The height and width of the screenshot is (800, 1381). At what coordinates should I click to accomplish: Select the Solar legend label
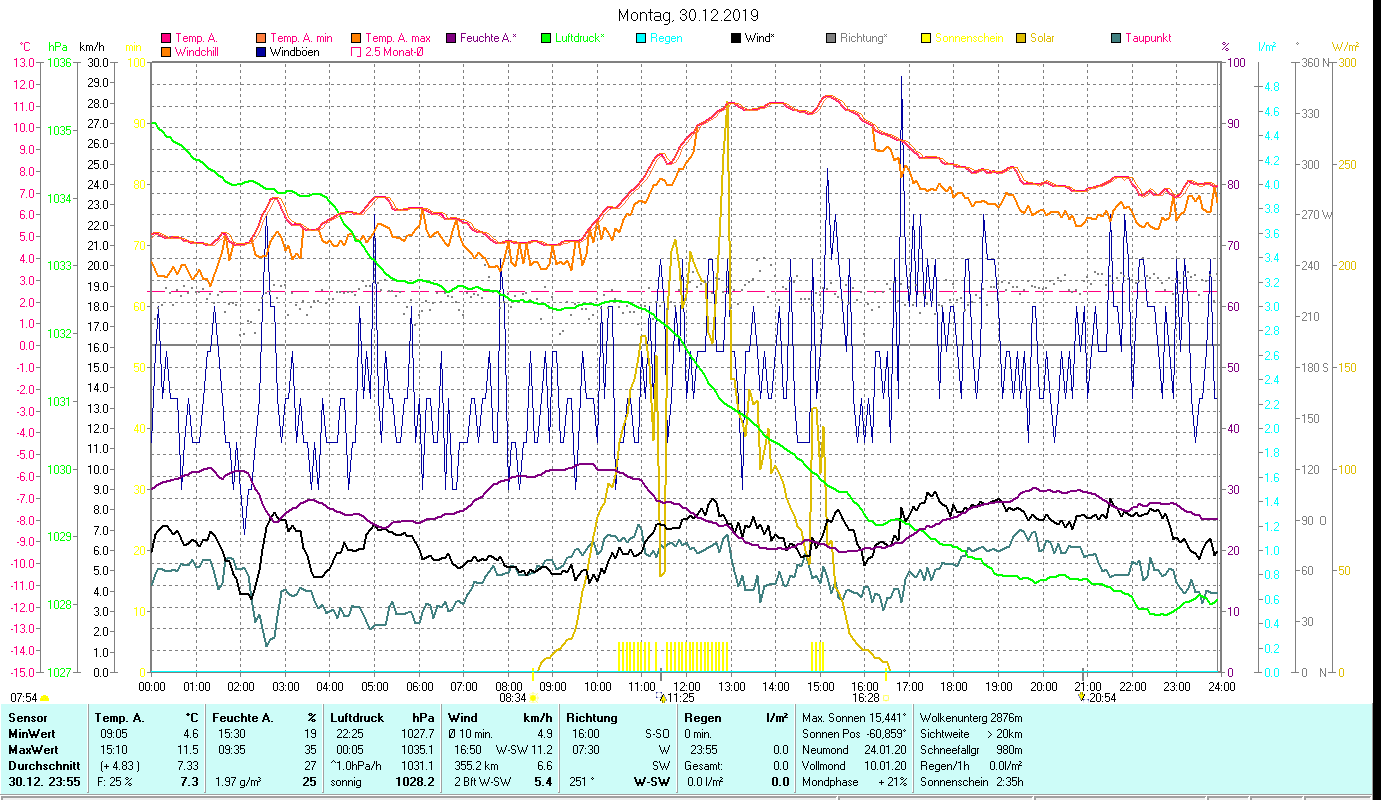pyautogui.click(x=1043, y=39)
